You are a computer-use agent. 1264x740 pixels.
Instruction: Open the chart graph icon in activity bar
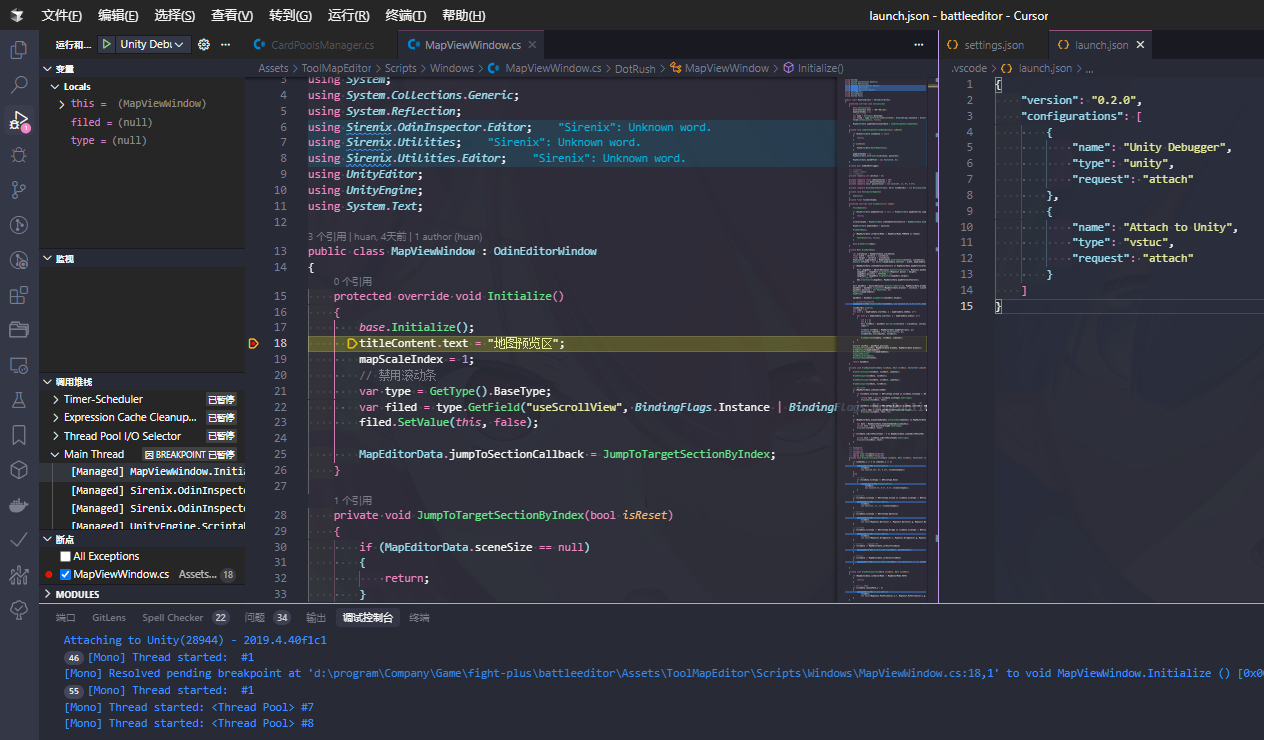(18, 575)
